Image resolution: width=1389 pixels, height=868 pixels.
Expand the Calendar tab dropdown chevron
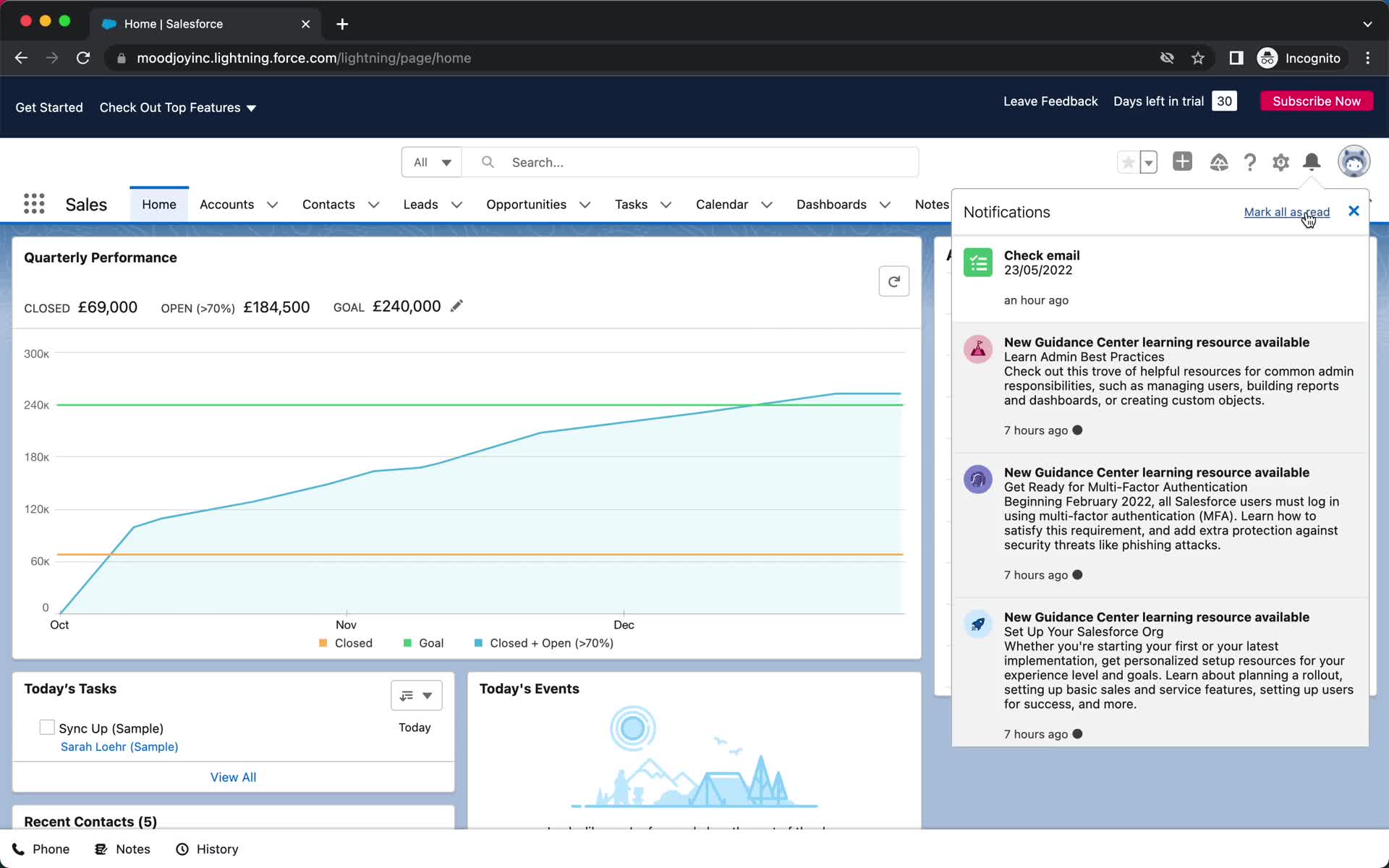tap(767, 205)
